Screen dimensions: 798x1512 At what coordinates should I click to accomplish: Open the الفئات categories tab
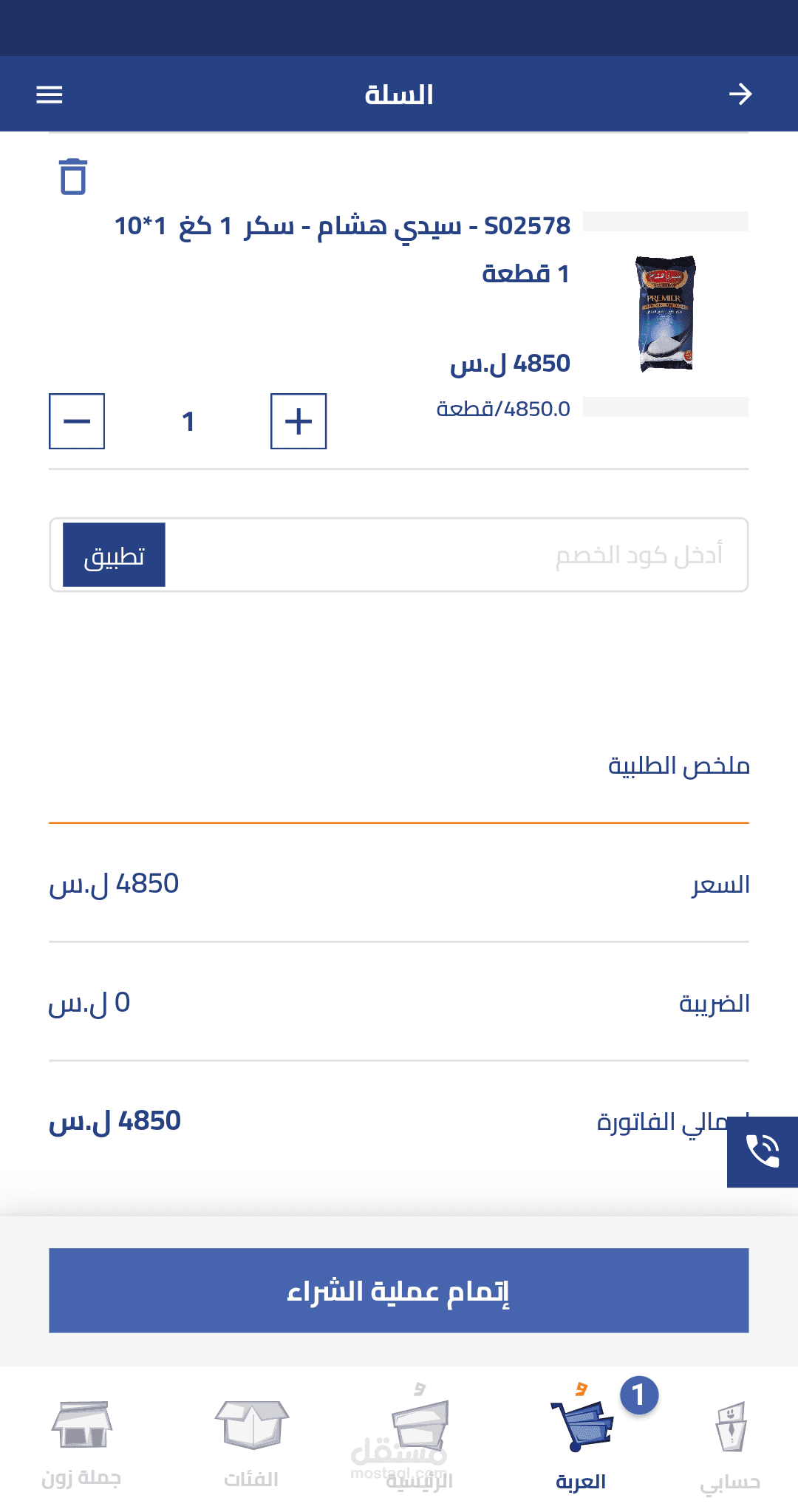[x=251, y=1441]
